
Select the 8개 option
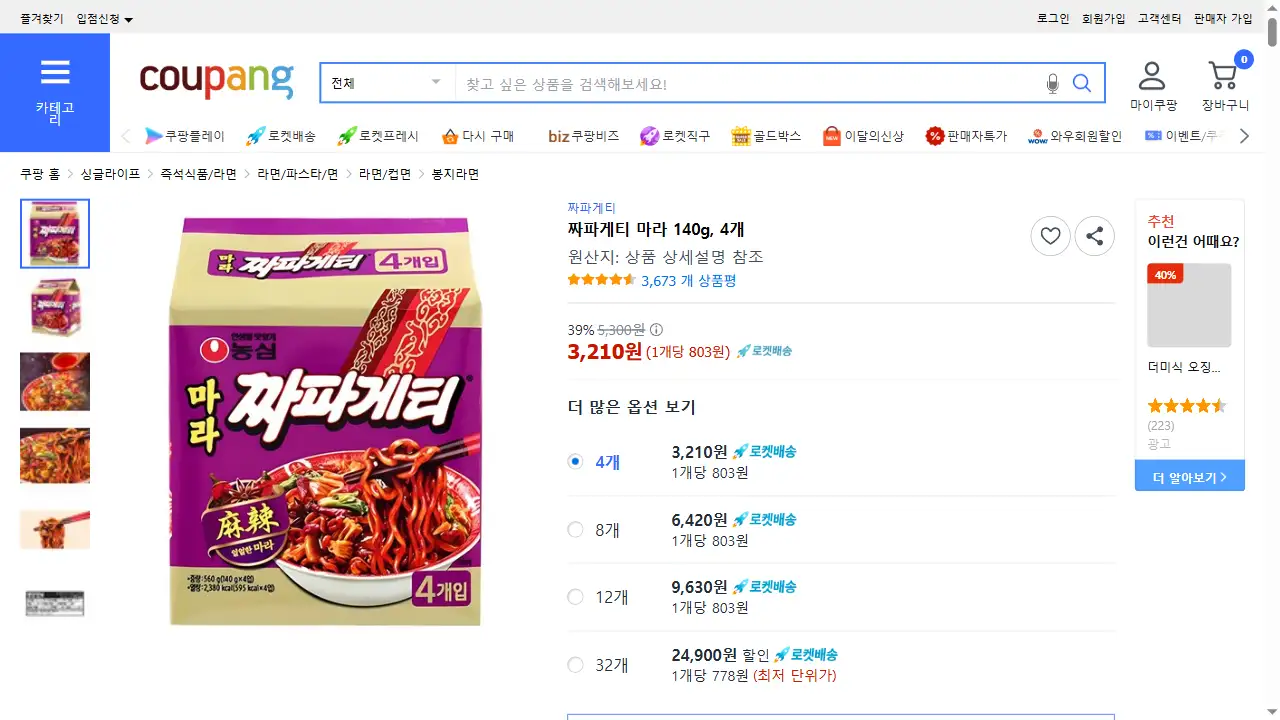click(575, 529)
